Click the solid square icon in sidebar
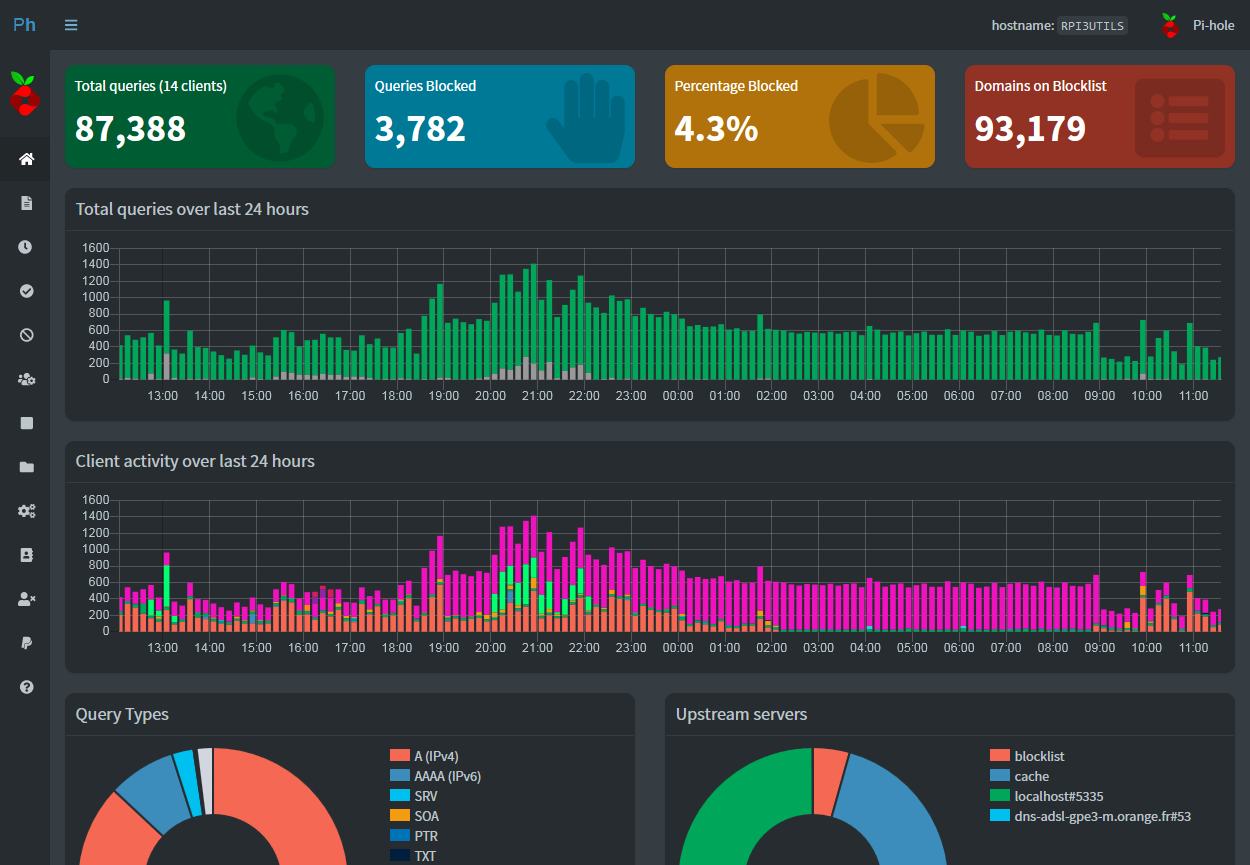1250x865 pixels. click(27, 423)
